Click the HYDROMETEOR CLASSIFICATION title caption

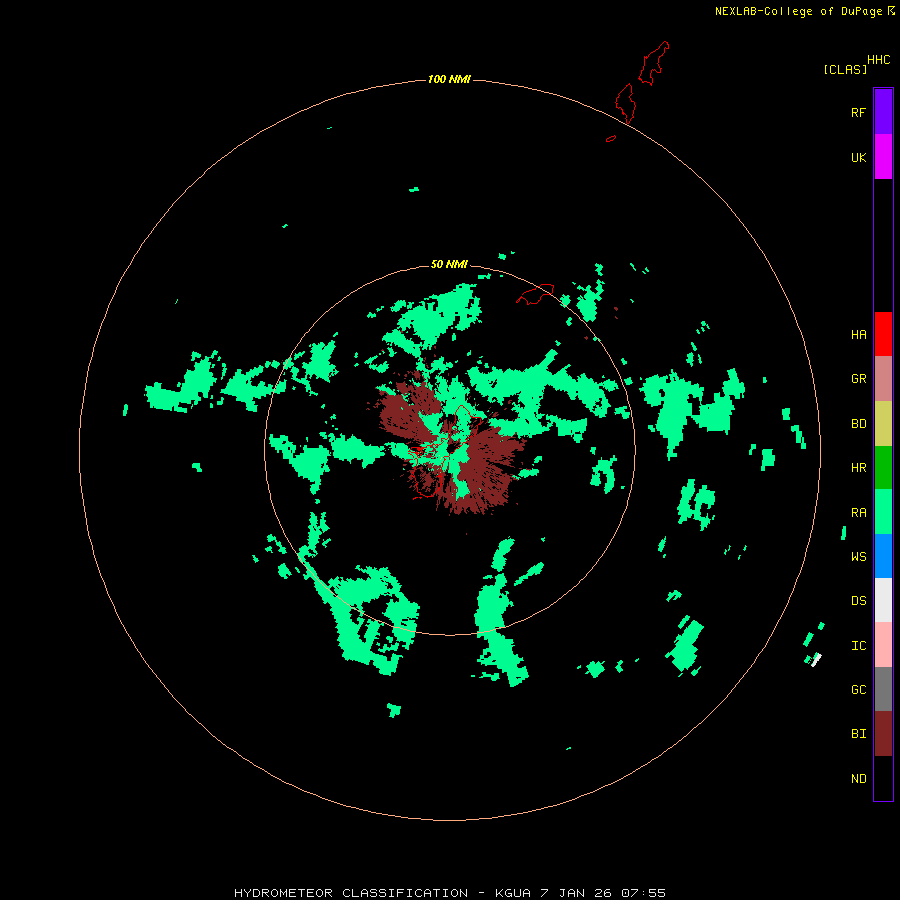449,893
